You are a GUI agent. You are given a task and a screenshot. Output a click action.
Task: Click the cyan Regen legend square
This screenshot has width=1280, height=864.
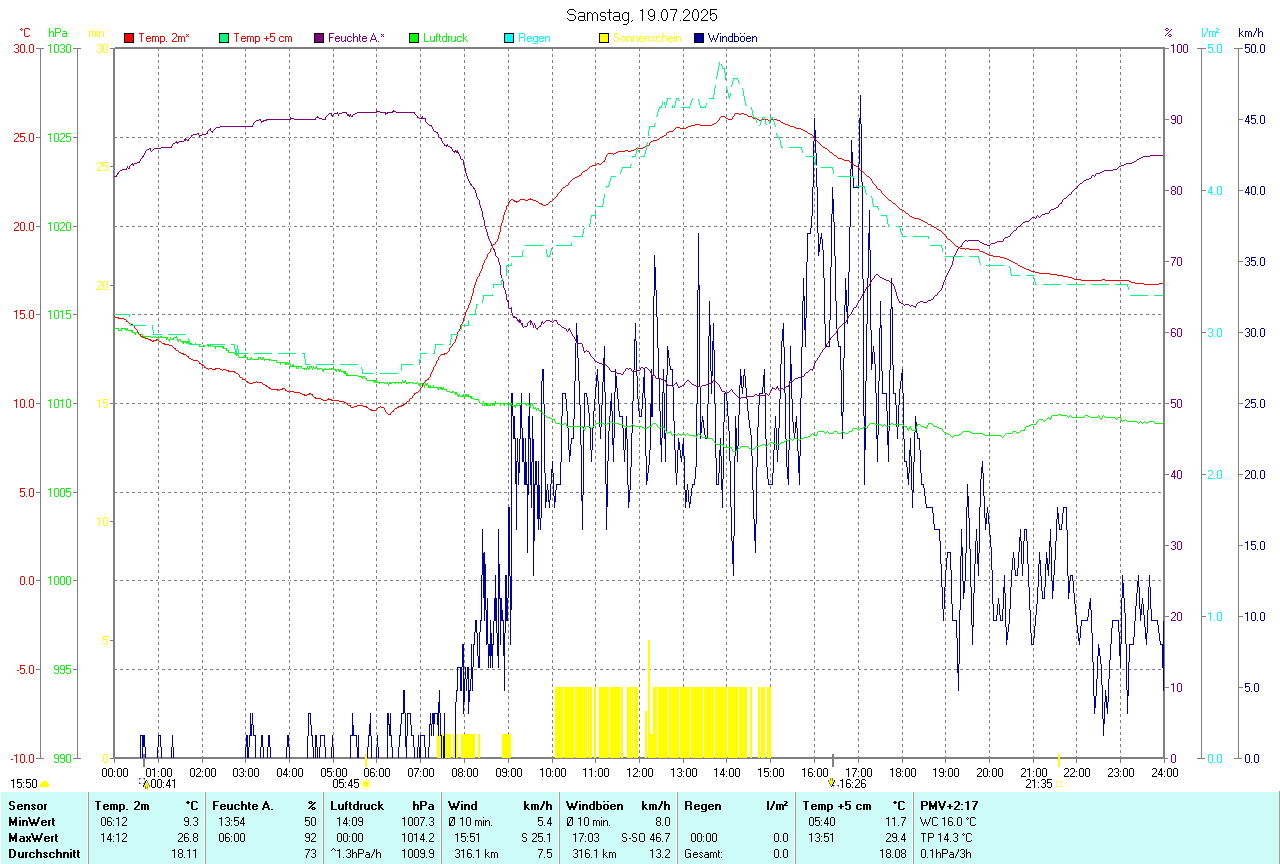[509, 38]
